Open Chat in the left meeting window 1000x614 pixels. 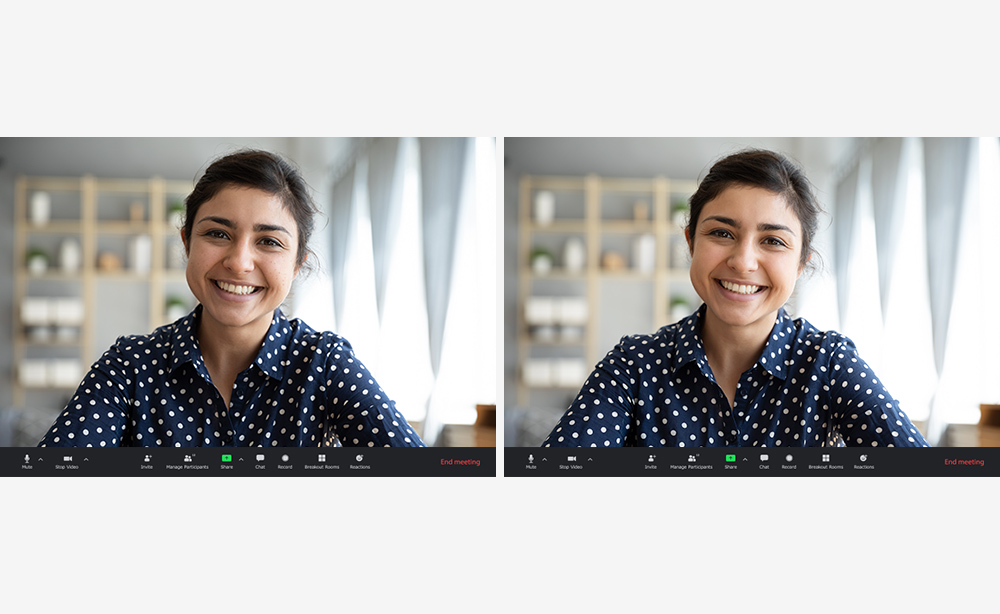click(x=260, y=459)
